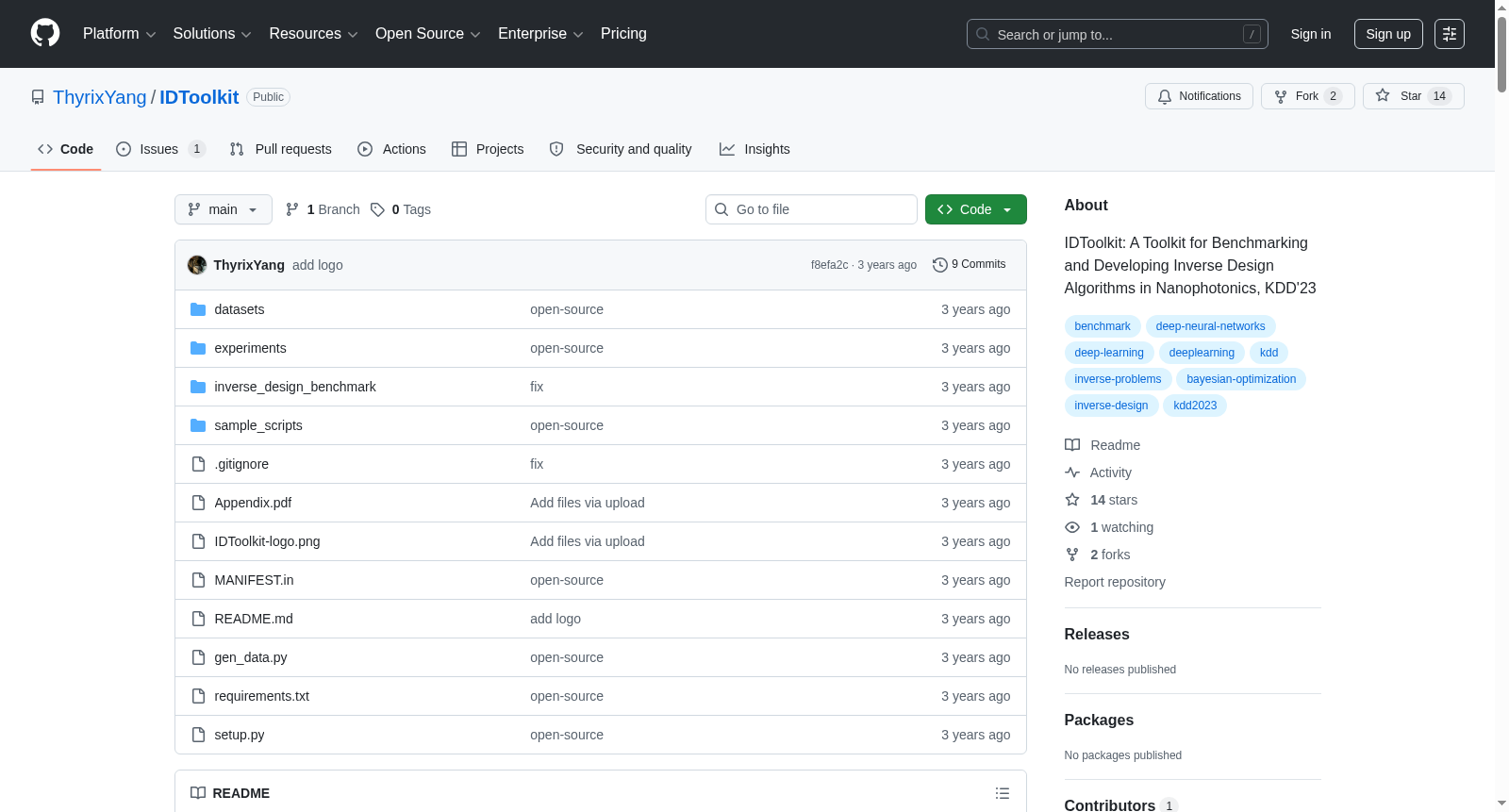Open the main branch selector dropdown
1509x812 pixels.
coord(224,209)
